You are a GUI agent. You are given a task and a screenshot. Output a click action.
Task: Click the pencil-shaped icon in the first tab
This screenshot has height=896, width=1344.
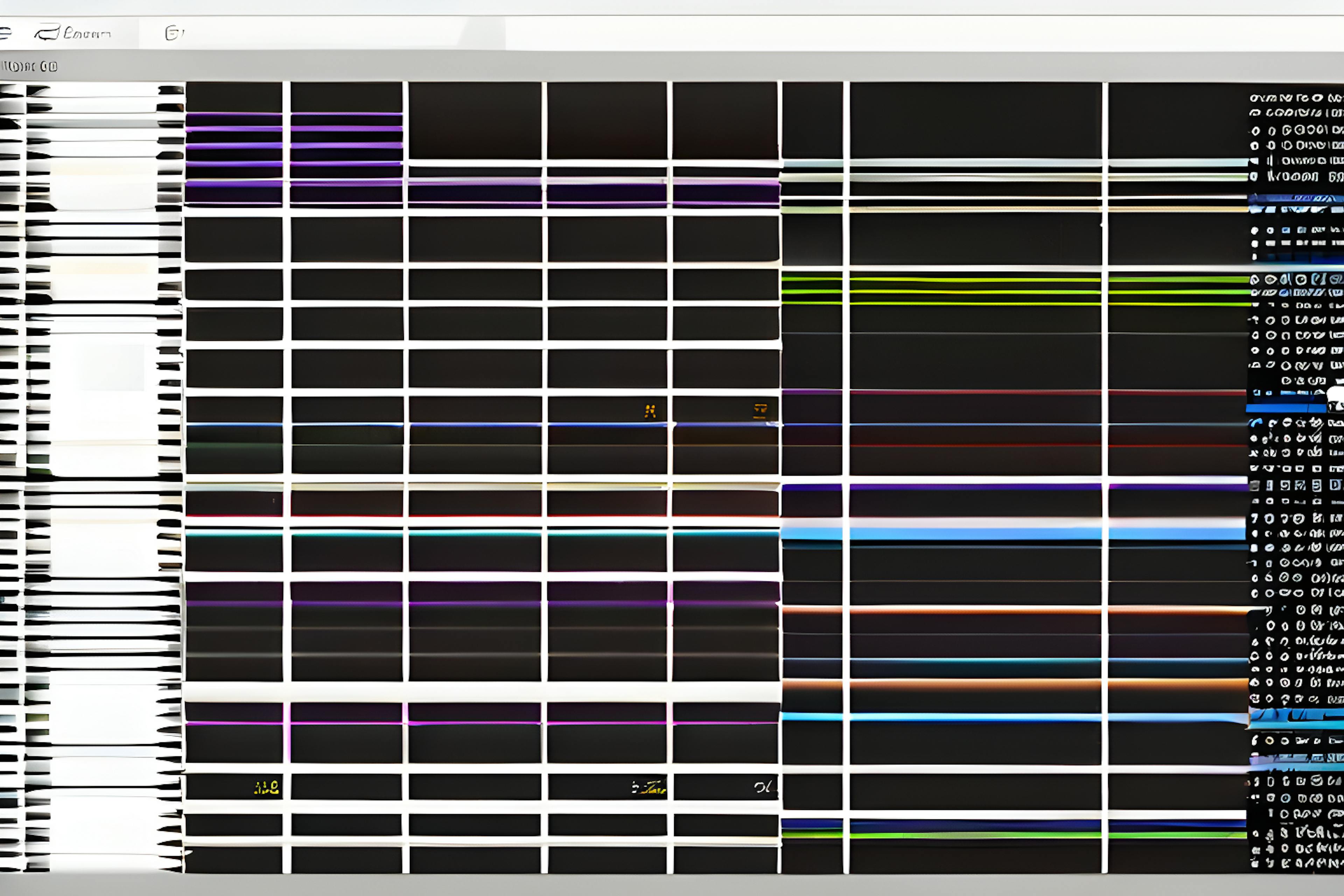pyautogui.click(x=47, y=32)
